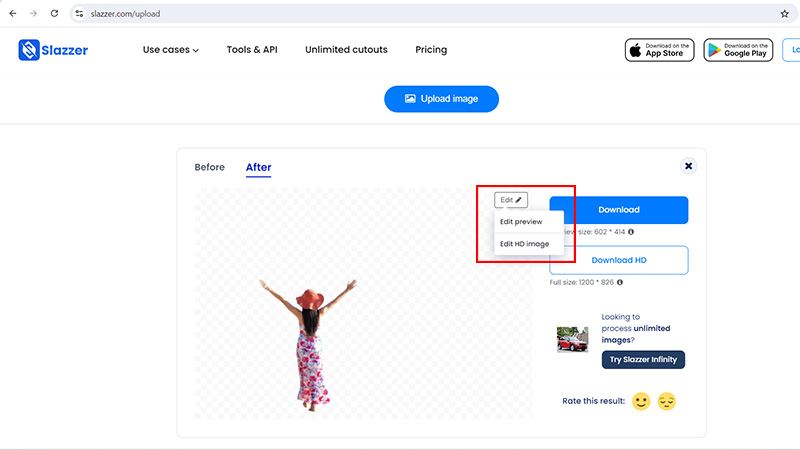Image resolution: width=800 pixels, height=450 pixels.
Task: Expand the Use cases dropdown
Action: [170, 49]
